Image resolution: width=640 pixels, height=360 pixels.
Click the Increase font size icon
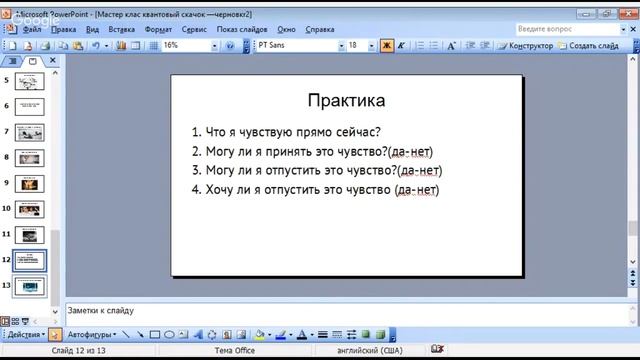click(x=451, y=46)
